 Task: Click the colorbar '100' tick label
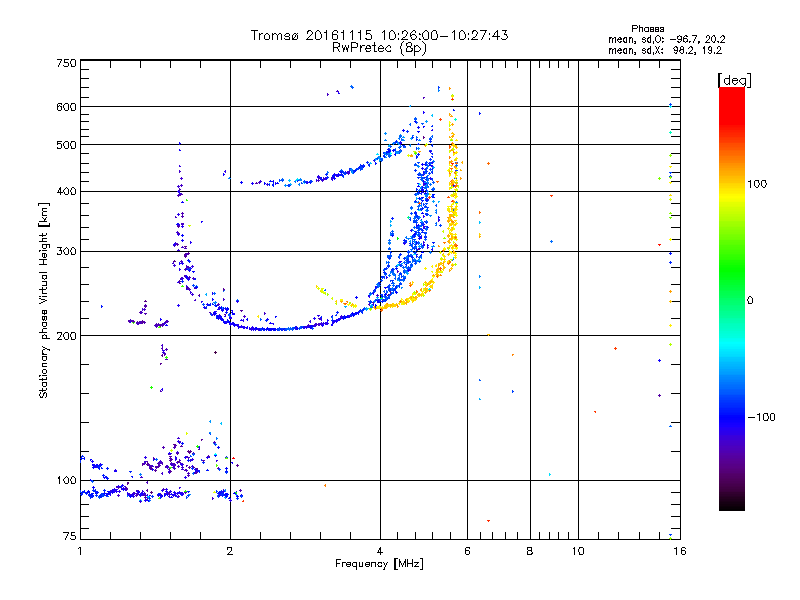tap(757, 184)
